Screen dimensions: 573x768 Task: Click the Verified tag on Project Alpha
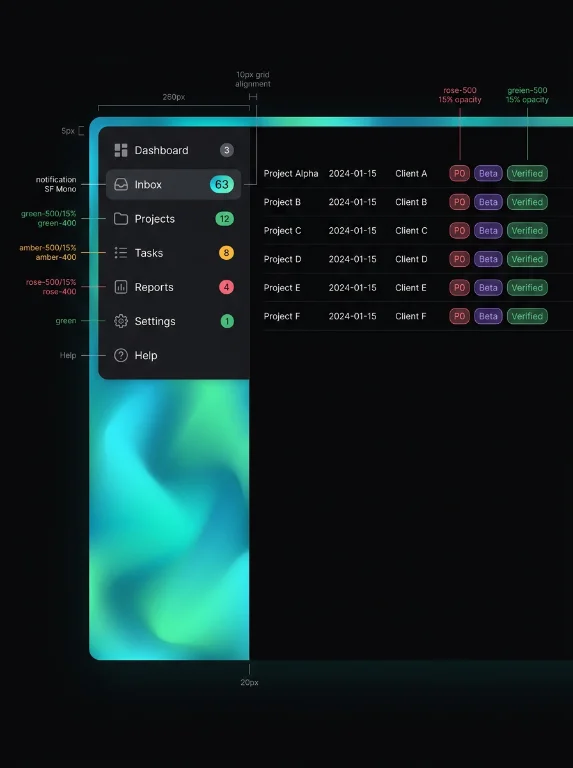coord(527,173)
